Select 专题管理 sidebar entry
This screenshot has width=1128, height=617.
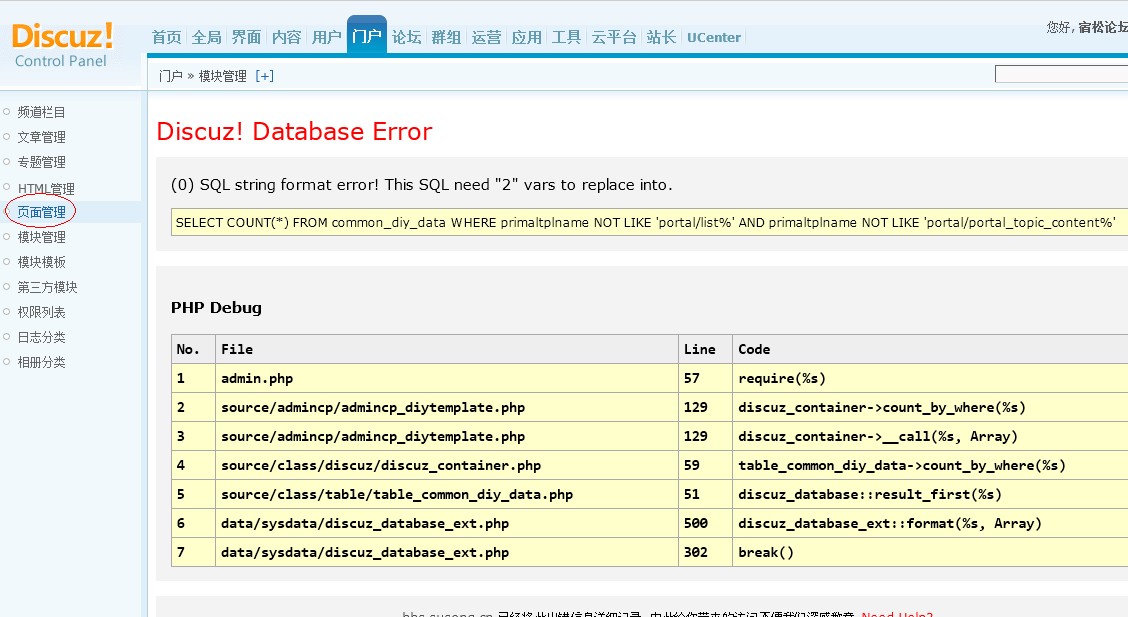[41, 163]
